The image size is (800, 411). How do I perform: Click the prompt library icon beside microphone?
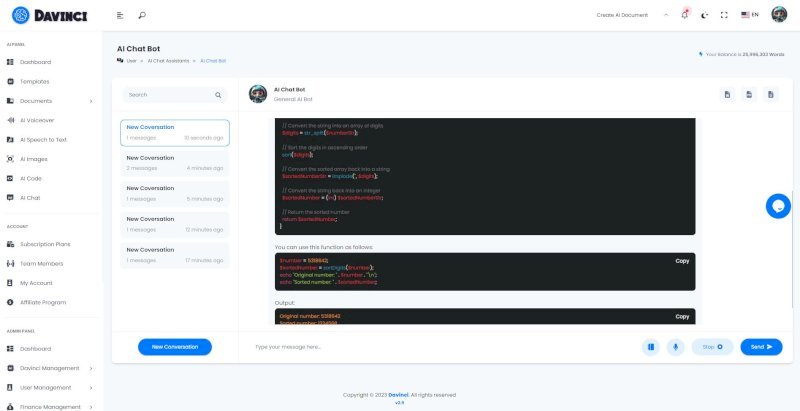click(x=651, y=347)
